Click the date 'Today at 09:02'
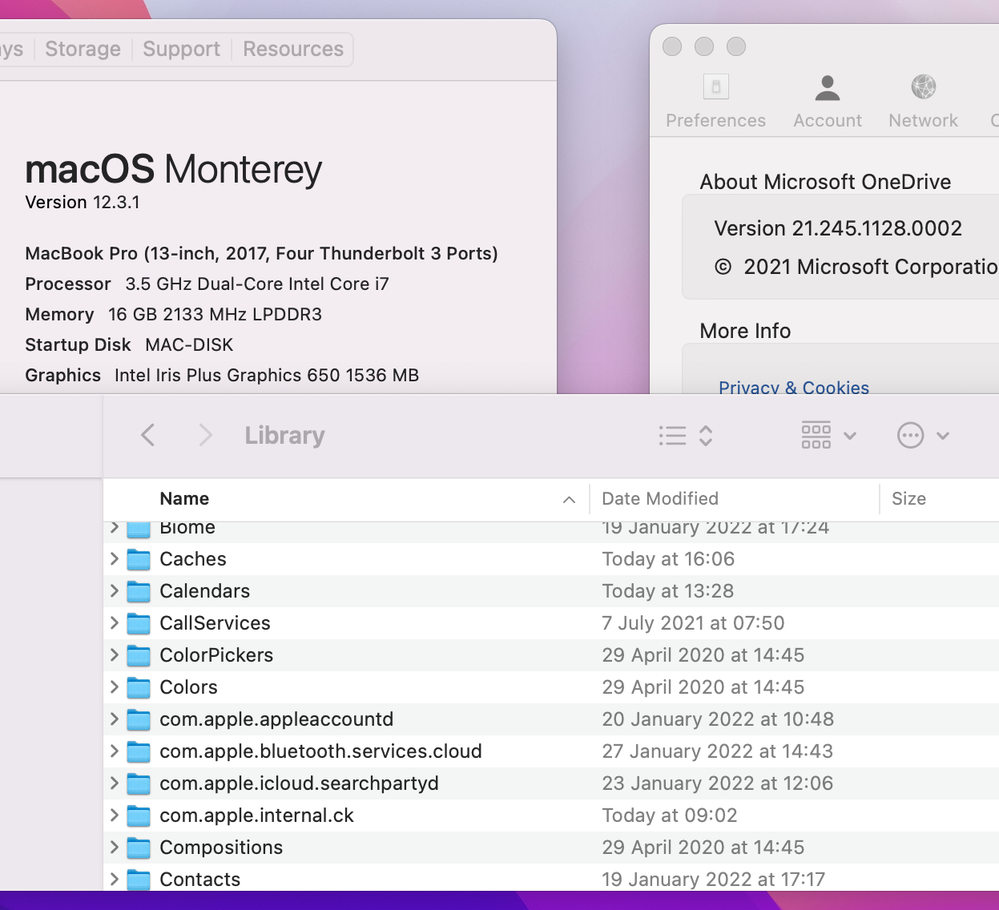This screenshot has height=910, width=999. pyautogui.click(x=669, y=815)
